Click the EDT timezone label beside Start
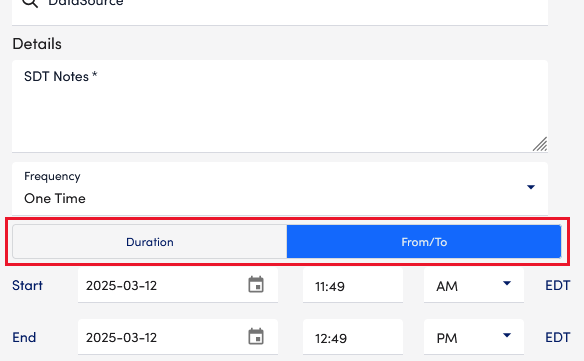584x361 pixels. (x=558, y=285)
